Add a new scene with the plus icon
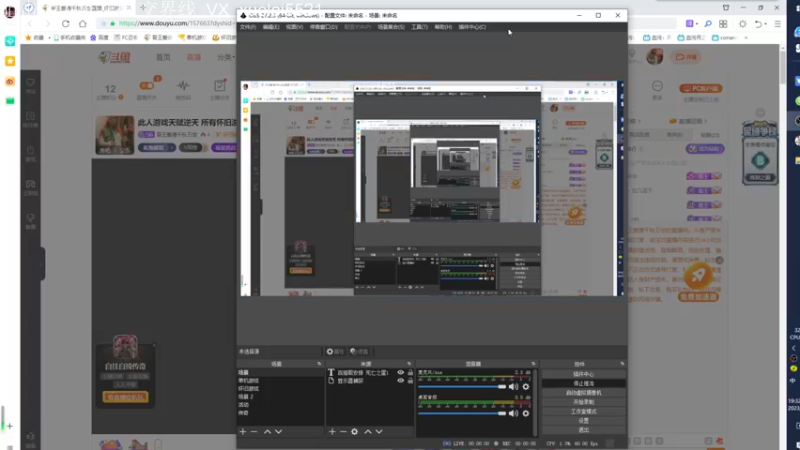This screenshot has width=800, height=450. [243, 432]
